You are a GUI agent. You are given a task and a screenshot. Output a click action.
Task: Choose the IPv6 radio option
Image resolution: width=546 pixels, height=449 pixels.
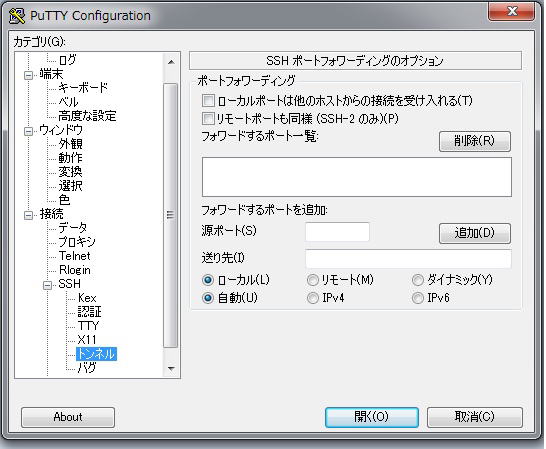tap(418, 298)
